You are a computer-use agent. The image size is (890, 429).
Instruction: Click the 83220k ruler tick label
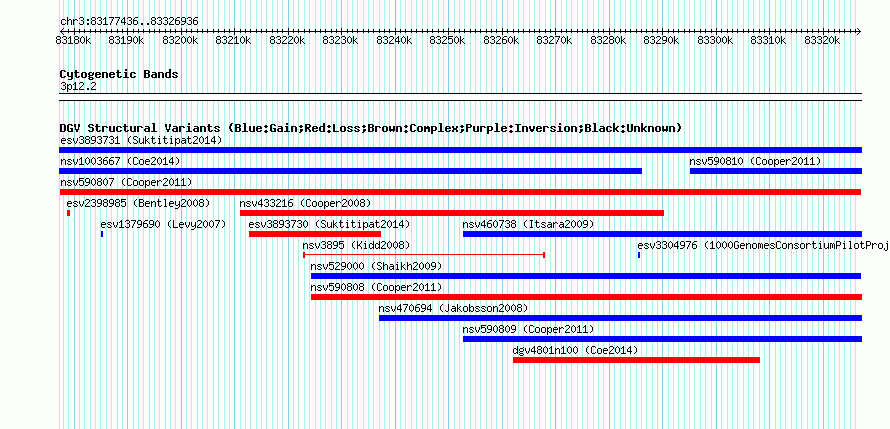point(287,40)
